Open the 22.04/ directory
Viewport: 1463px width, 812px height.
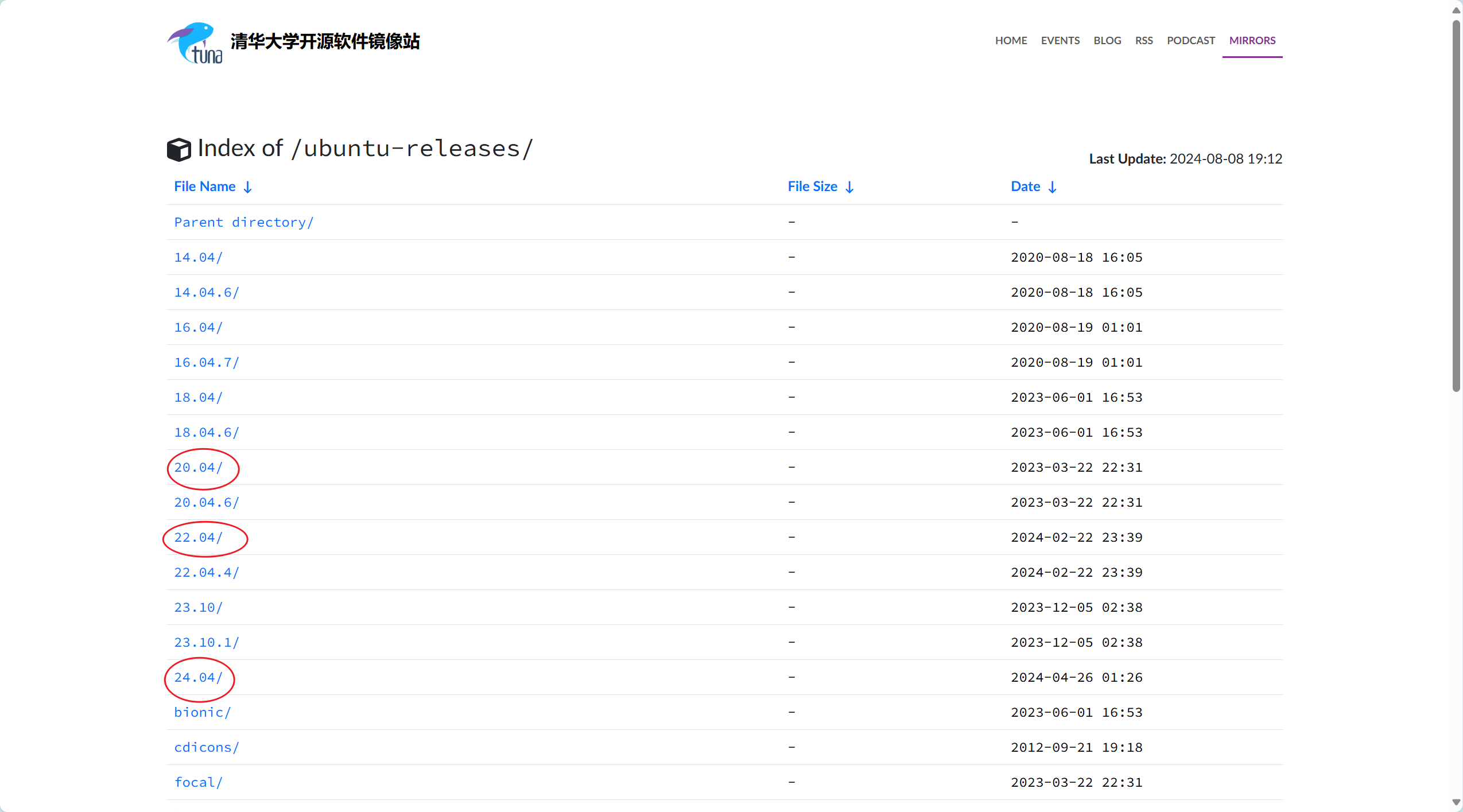click(x=199, y=538)
